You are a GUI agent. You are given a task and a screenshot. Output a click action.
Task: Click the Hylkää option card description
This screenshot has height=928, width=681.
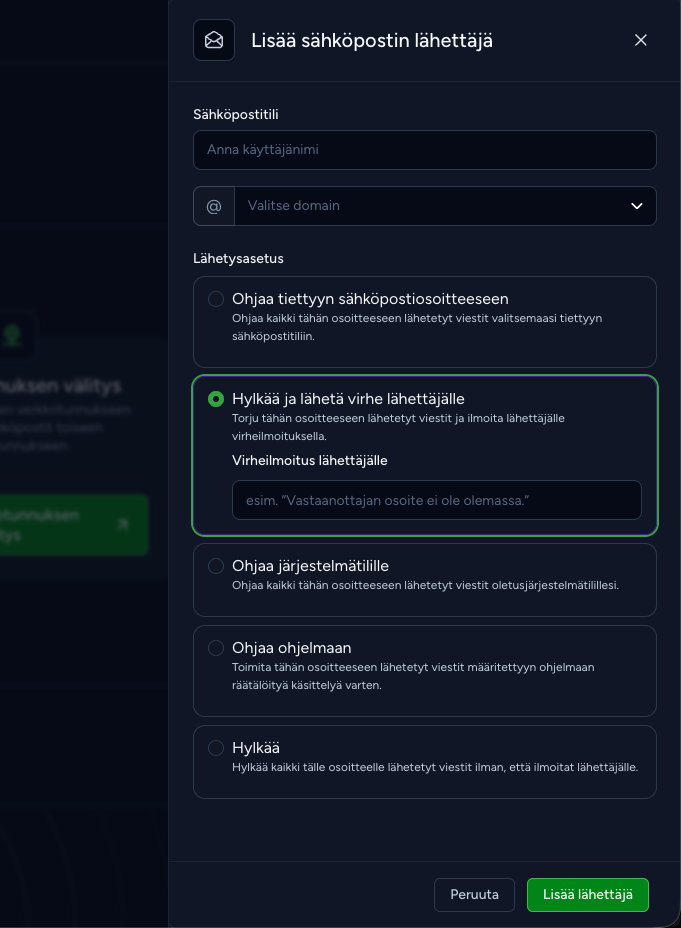click(435, 768)
